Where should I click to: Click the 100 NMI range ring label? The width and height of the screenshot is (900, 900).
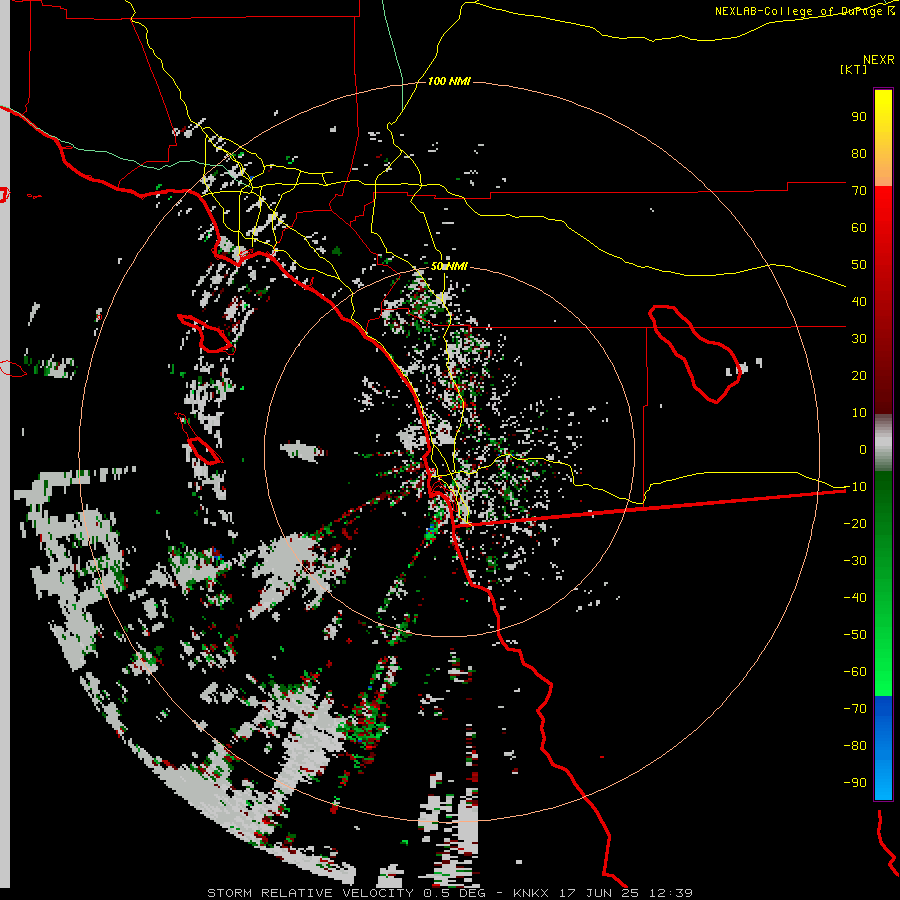(449, 82)
